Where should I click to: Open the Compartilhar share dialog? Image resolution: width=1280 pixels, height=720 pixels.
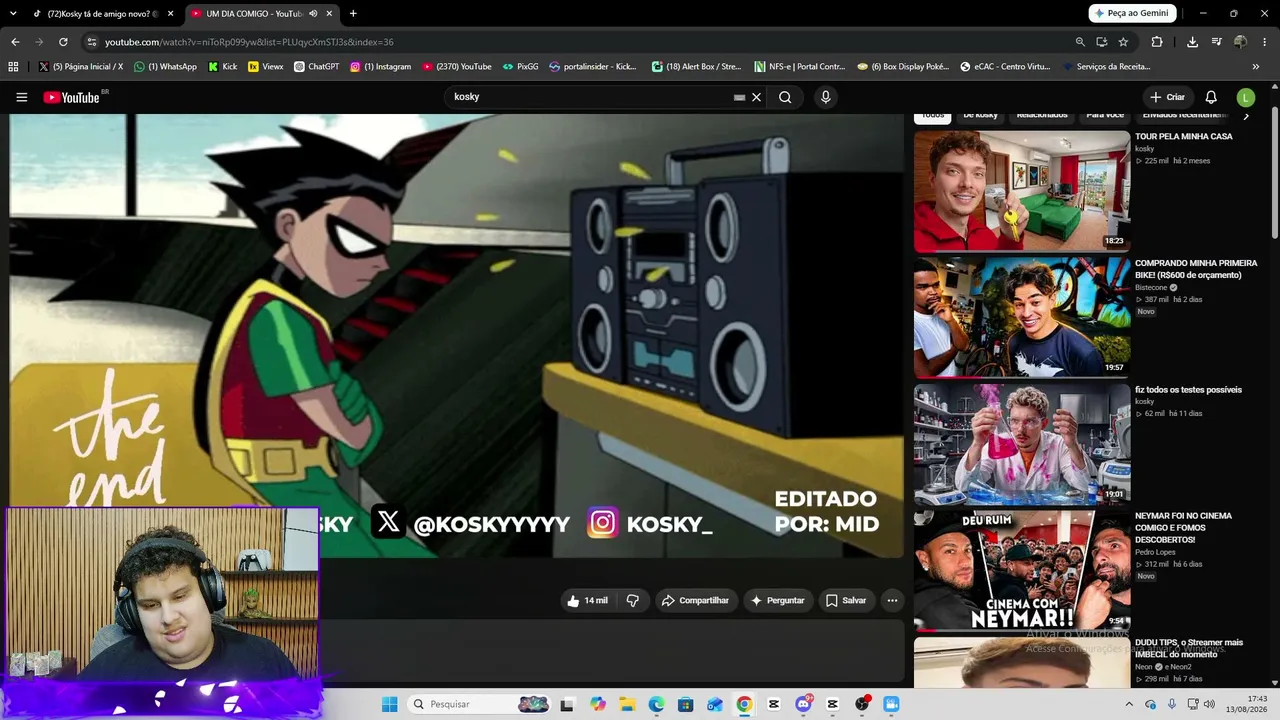[x=695, y=600]
